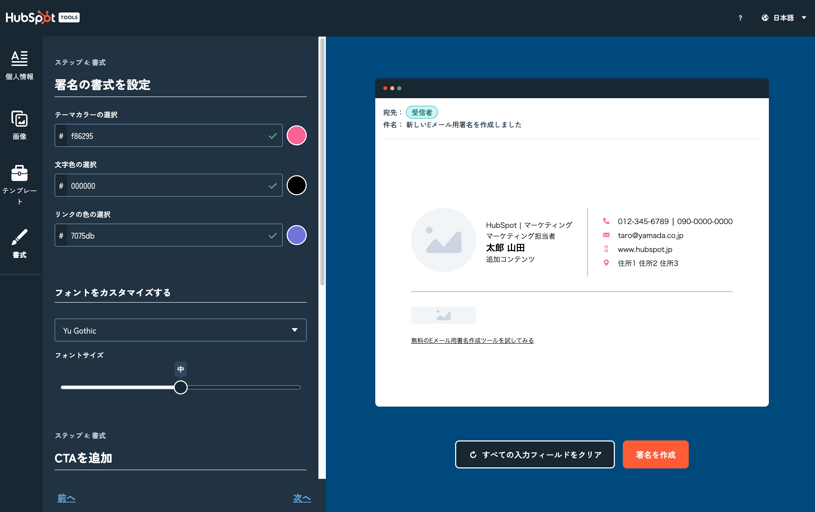Open the 画像 image section
The image size is (815, 512).
20,125
